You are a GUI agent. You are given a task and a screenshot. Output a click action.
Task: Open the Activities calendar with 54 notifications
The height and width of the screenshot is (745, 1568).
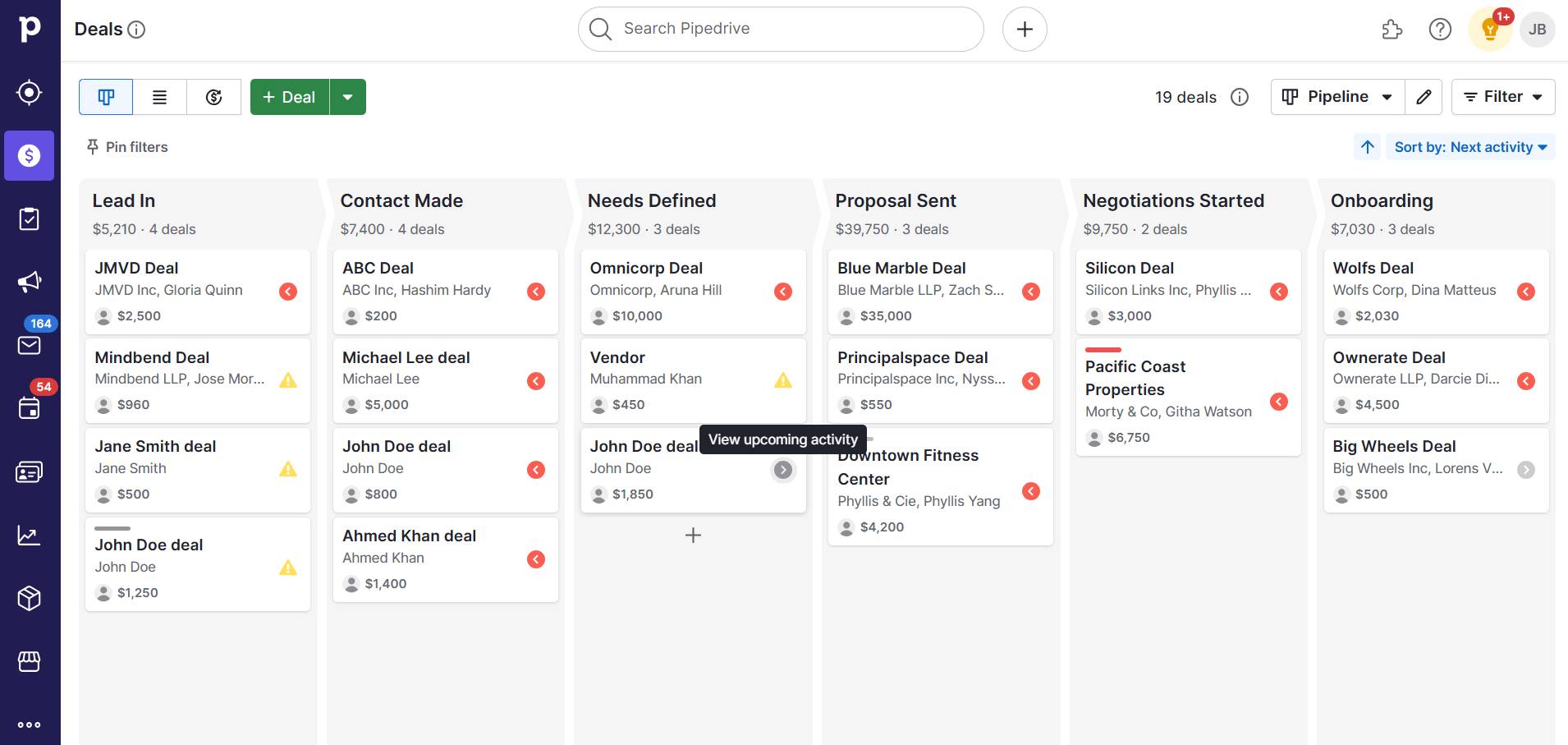pyautogui.click(x=30, y=408)
